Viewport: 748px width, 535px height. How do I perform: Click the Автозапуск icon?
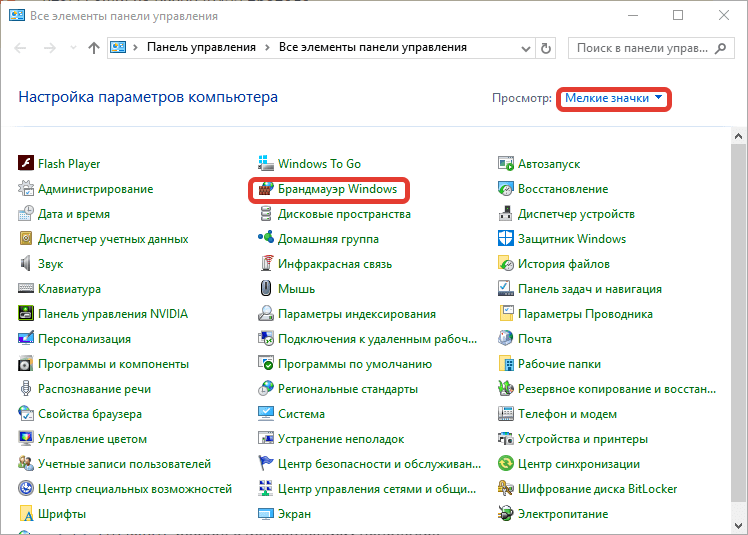click(x=506, y=163)
